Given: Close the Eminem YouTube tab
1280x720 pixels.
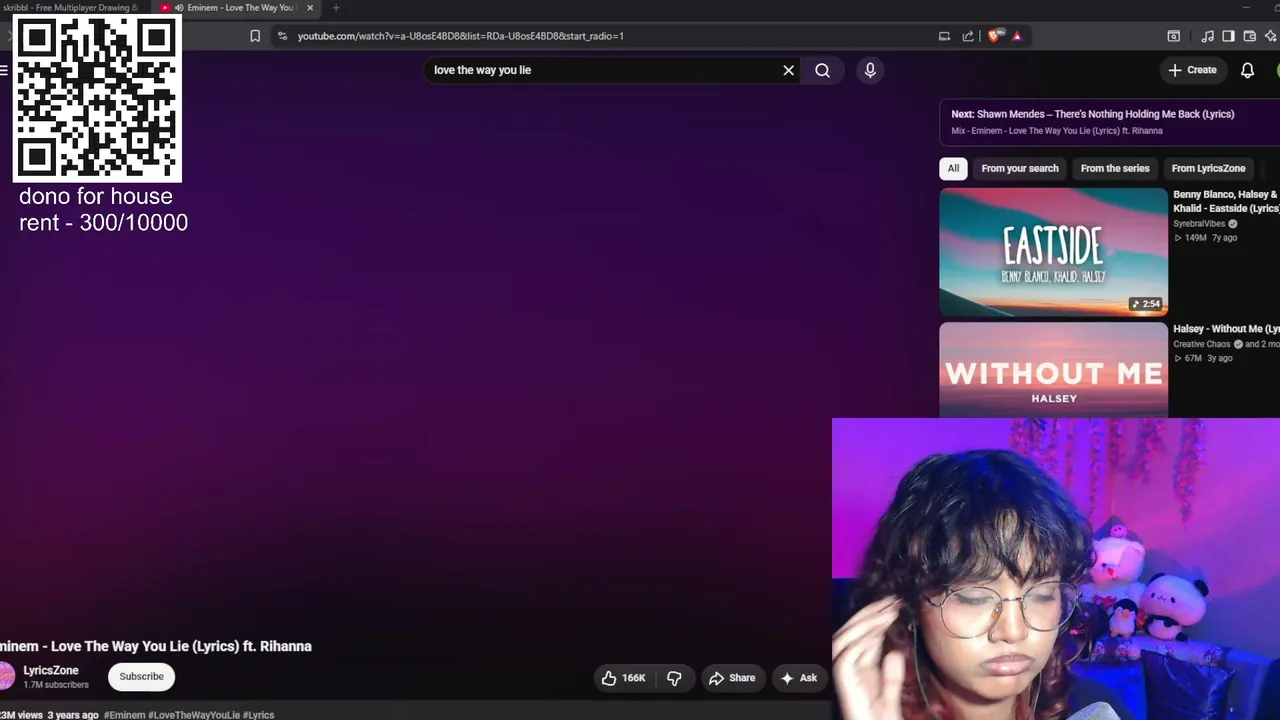Looking at the screenshot, I should [x=310, y=8].
